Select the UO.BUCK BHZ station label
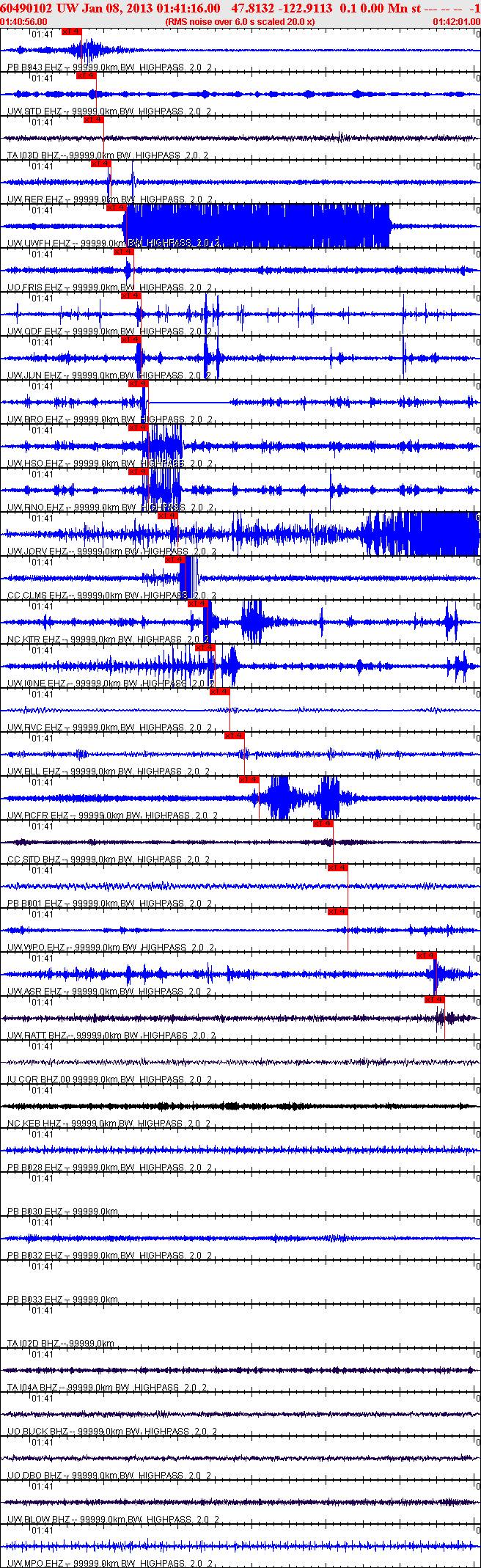 click(x=112, y=1432)
